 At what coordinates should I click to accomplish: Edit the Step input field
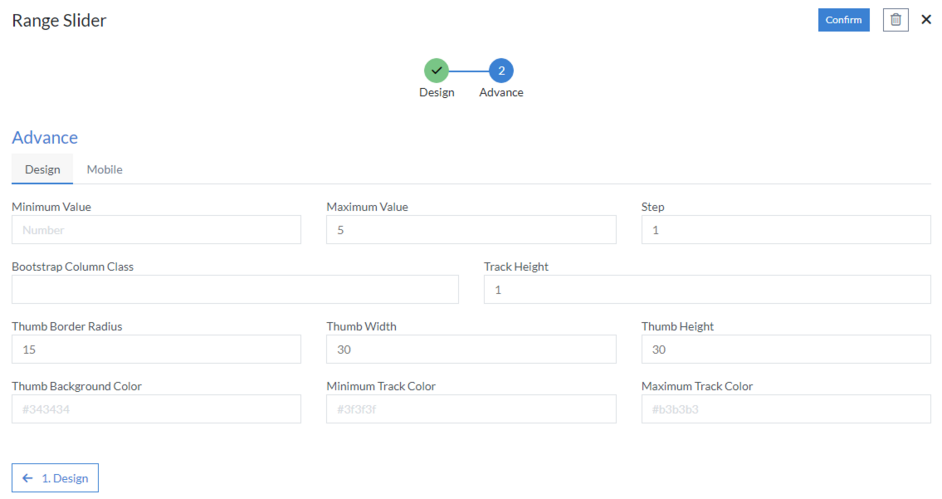[785, 230]
